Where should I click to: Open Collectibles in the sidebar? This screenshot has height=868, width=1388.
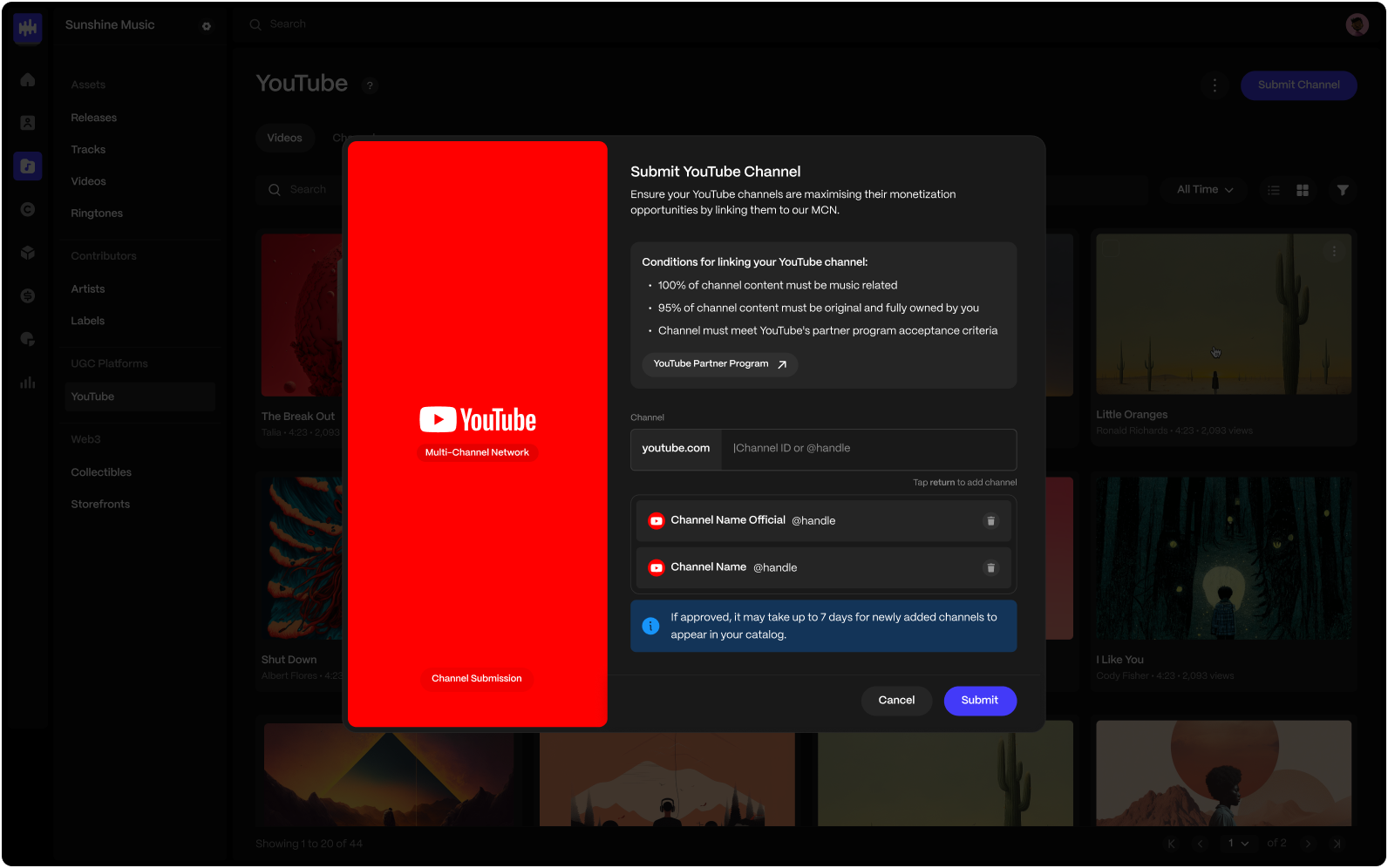[101, 472]
